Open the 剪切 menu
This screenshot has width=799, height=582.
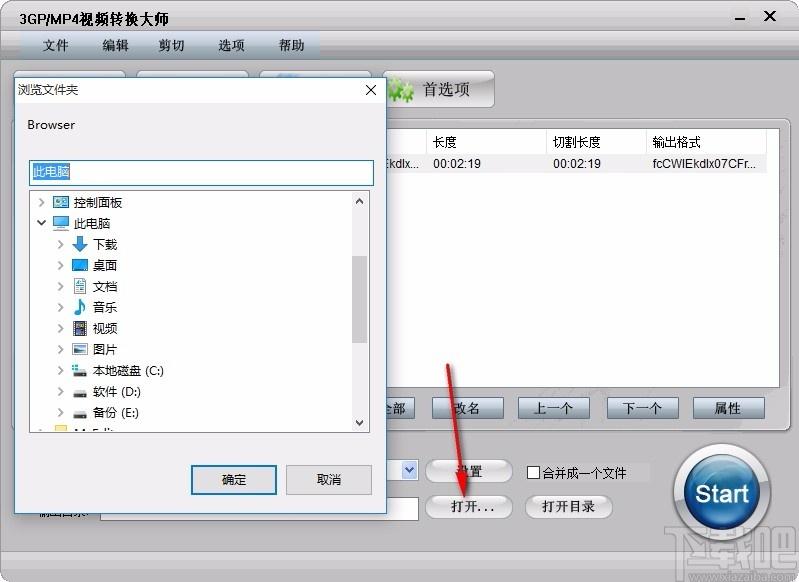point(171,45)
